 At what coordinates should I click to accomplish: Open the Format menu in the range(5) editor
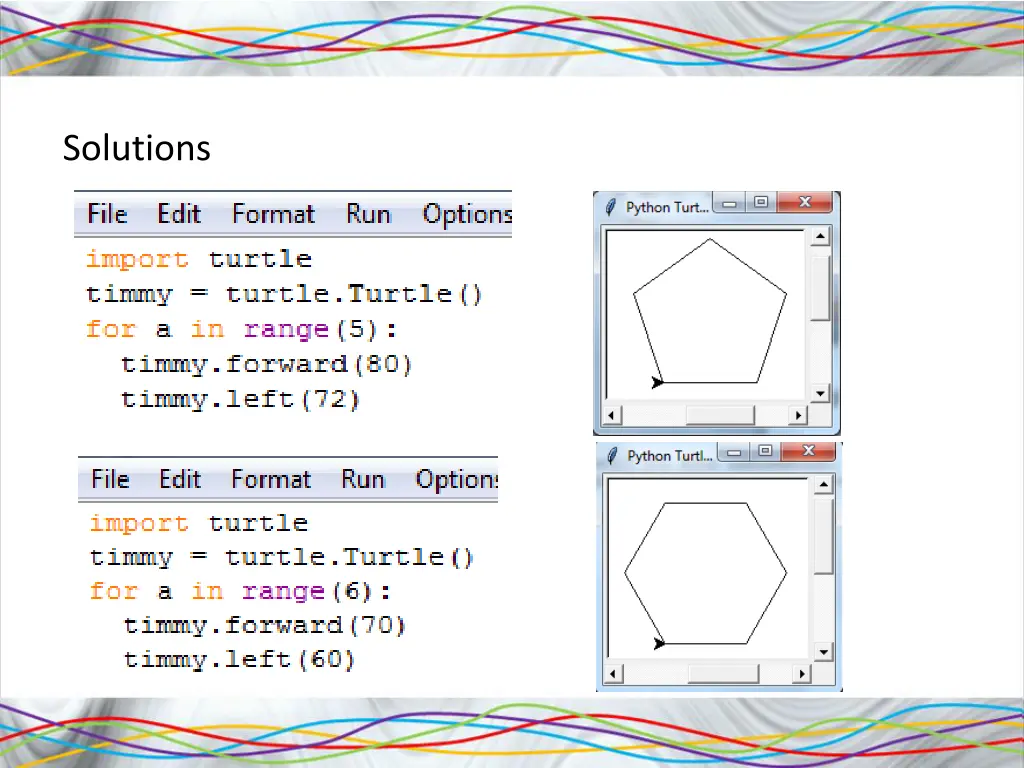(274, 214)
